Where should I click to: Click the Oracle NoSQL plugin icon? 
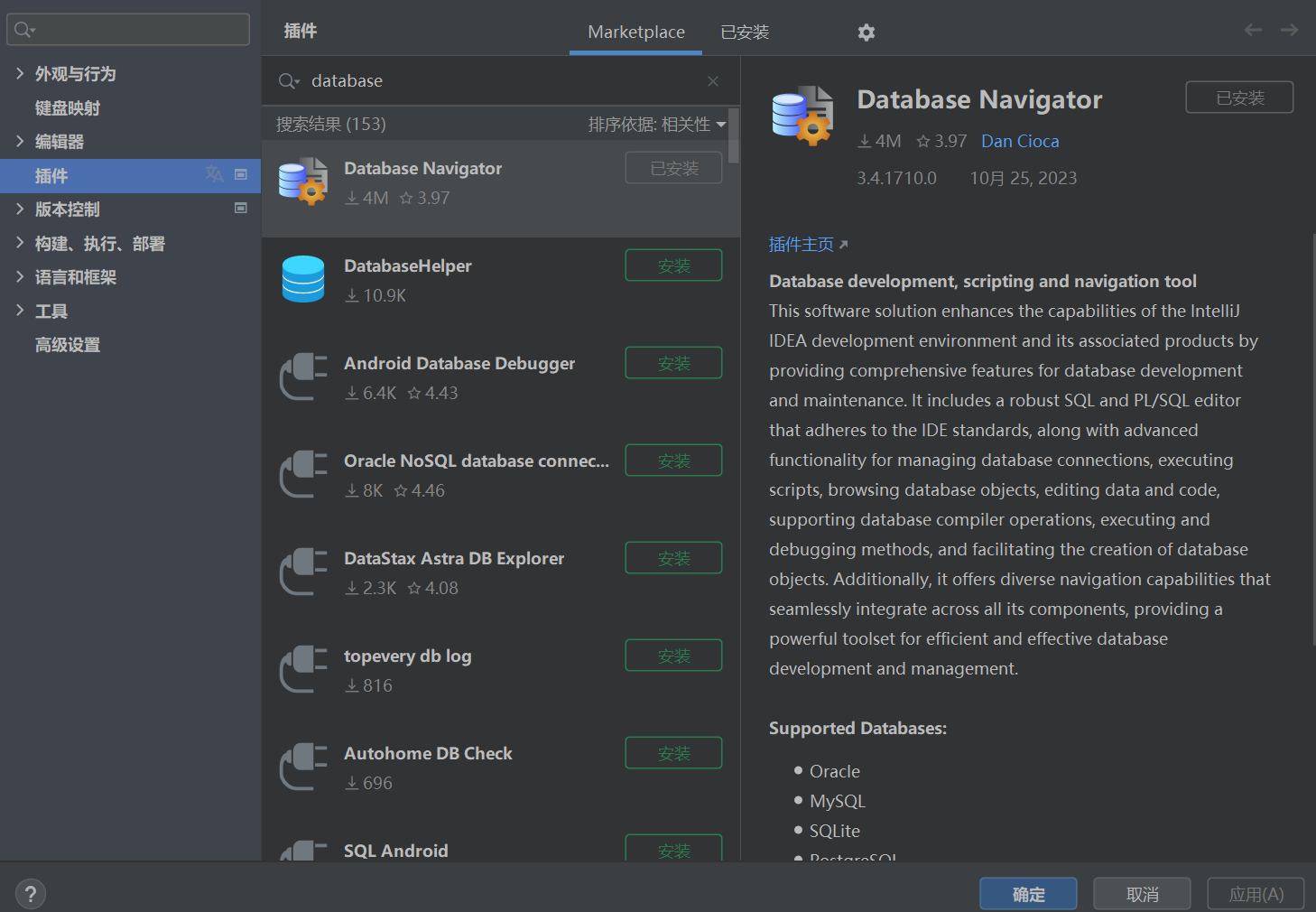click(303, 474)
